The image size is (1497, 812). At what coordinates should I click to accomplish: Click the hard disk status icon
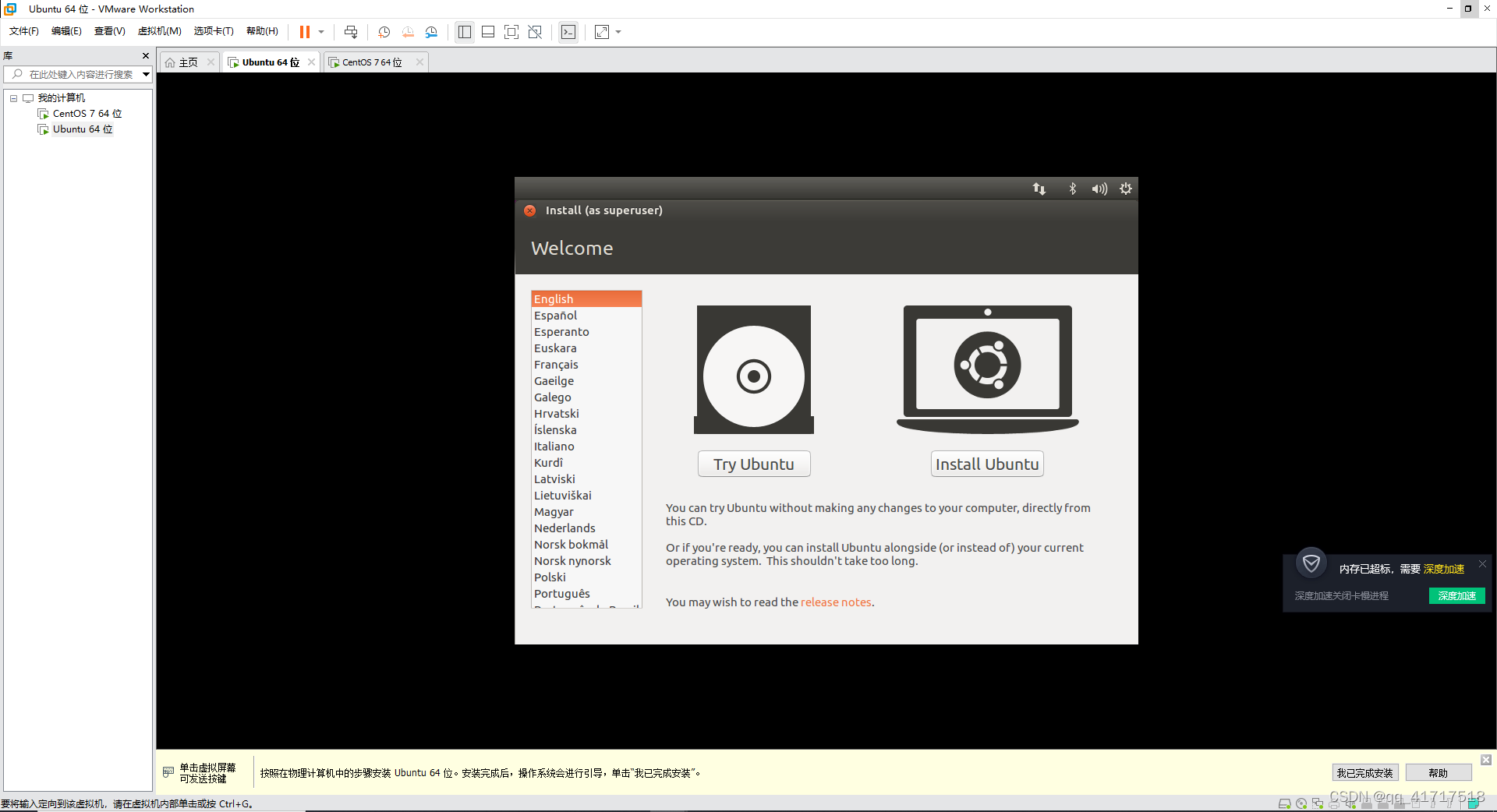click(1284, 803)
